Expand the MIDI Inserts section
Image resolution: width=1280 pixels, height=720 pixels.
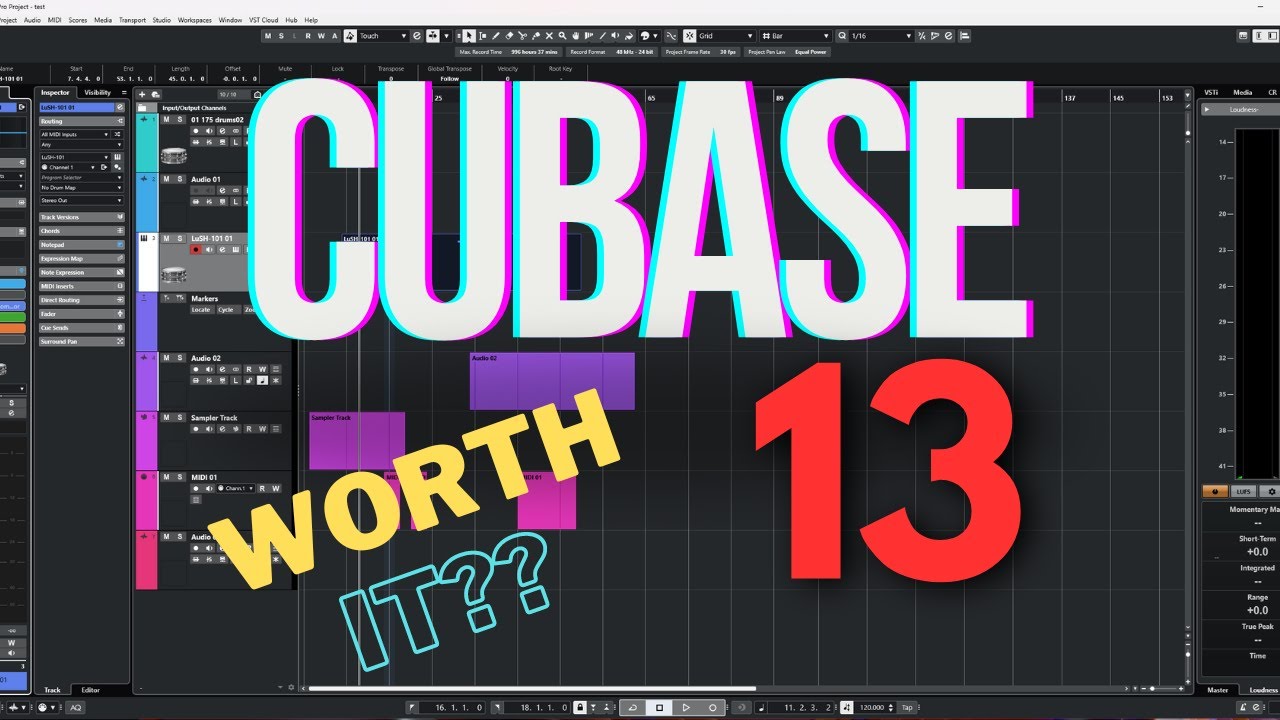tap(81, 286)
